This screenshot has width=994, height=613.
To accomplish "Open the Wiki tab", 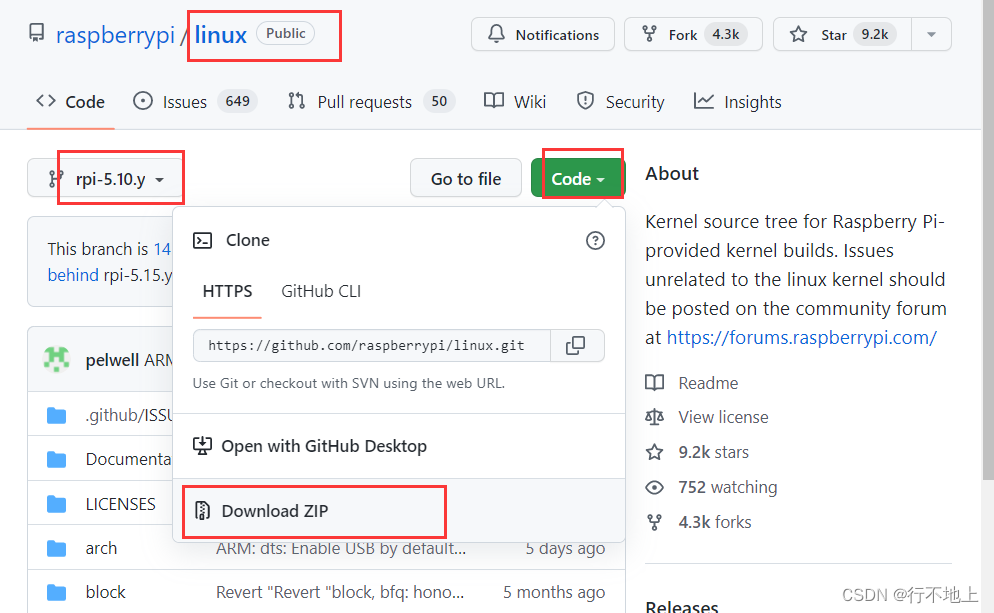I will (514, 101).
